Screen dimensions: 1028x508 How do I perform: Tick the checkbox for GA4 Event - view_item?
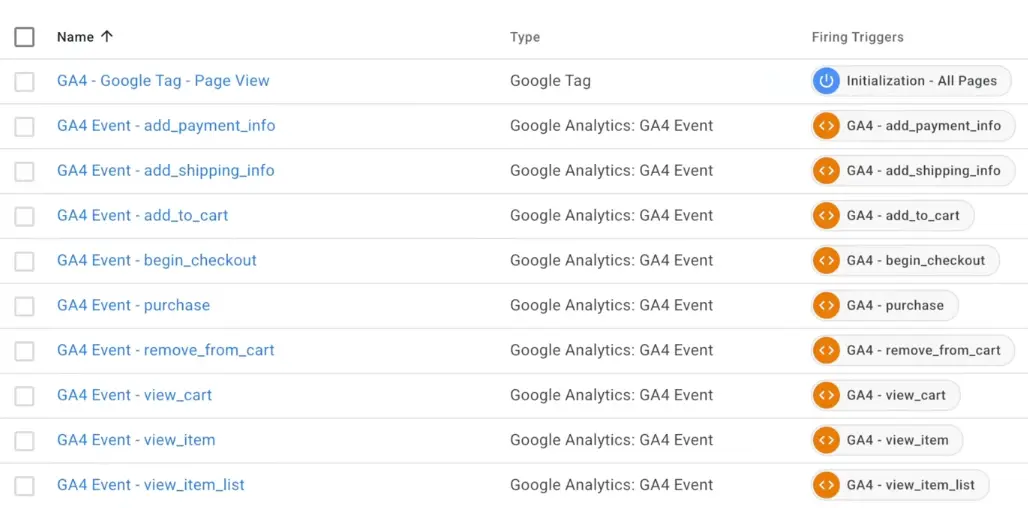25,441
